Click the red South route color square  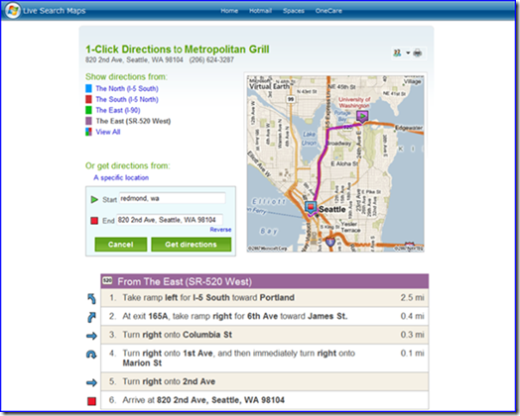tap(89, 99)
